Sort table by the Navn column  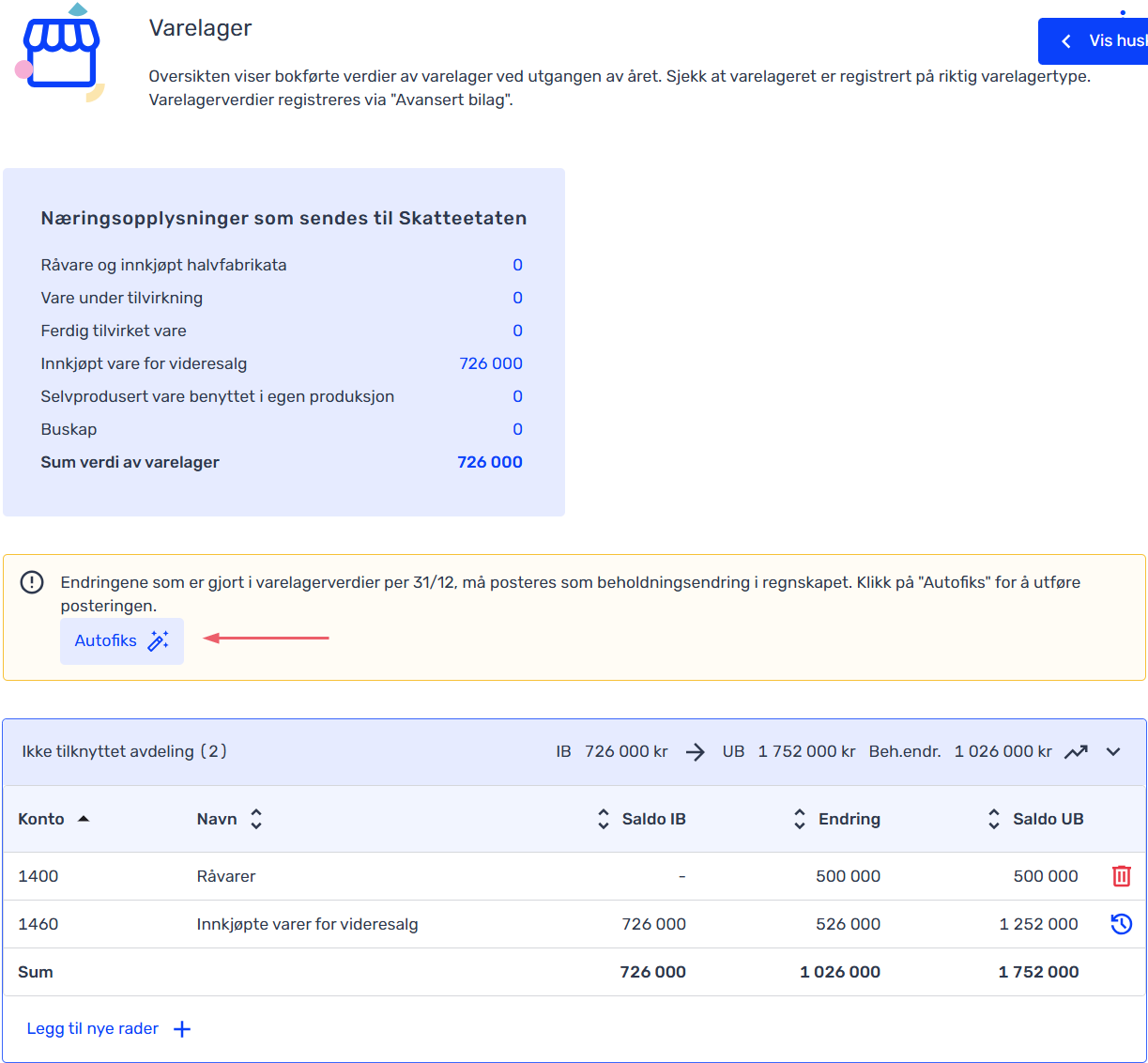(255, 819)
